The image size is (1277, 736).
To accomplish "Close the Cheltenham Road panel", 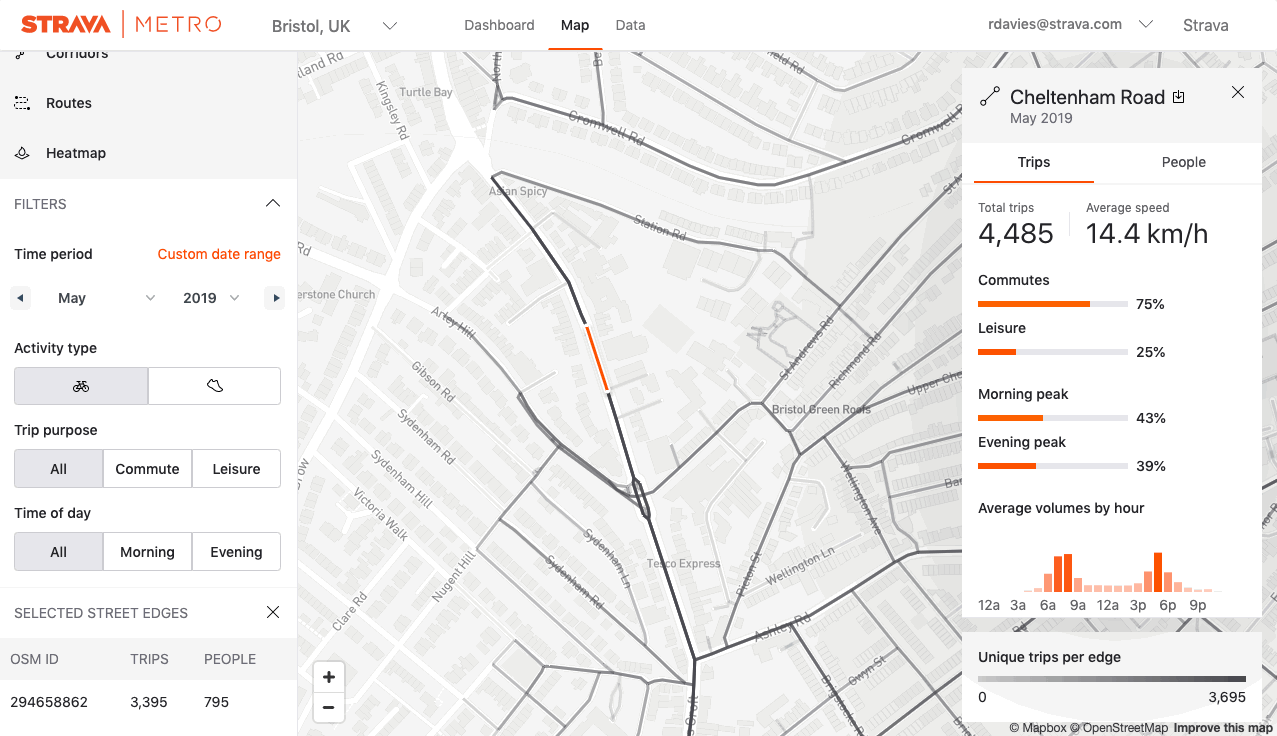I will (1238, 92).
